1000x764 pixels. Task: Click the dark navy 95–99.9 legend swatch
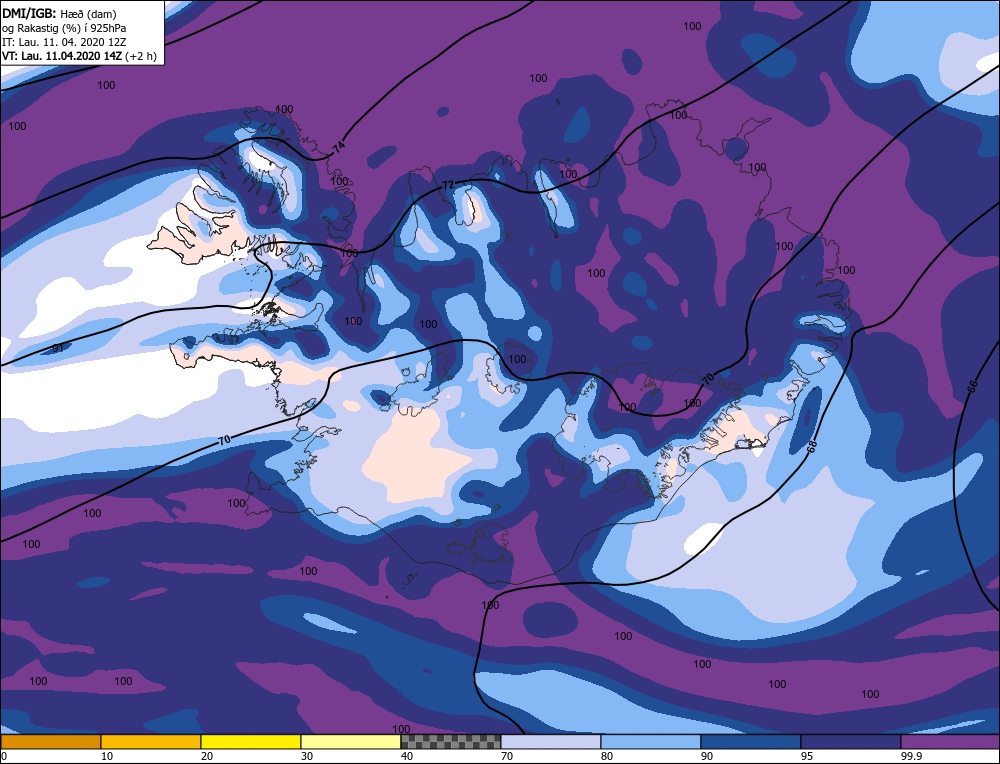pyautogui.click(x=851, y=742)
